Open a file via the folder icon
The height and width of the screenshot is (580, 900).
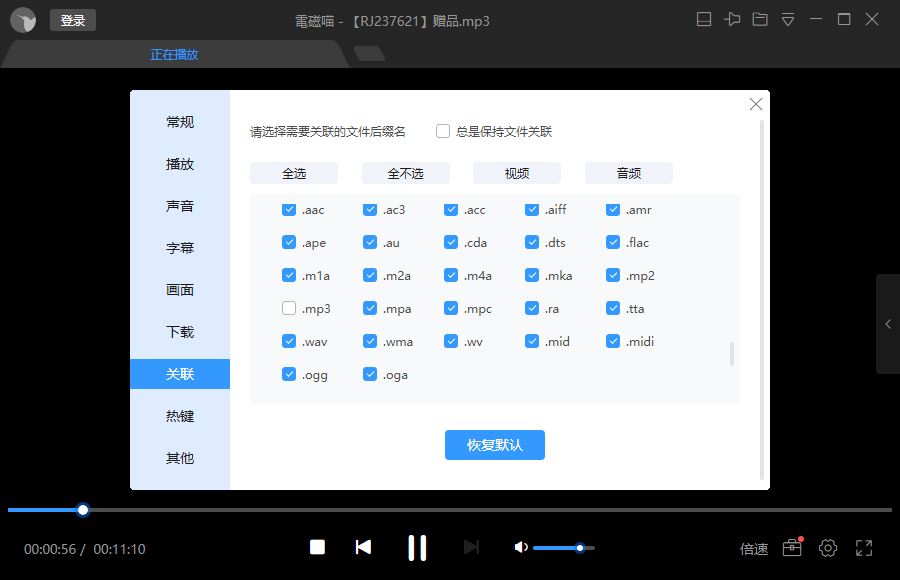pyautogui.click(x=760, y=20)
